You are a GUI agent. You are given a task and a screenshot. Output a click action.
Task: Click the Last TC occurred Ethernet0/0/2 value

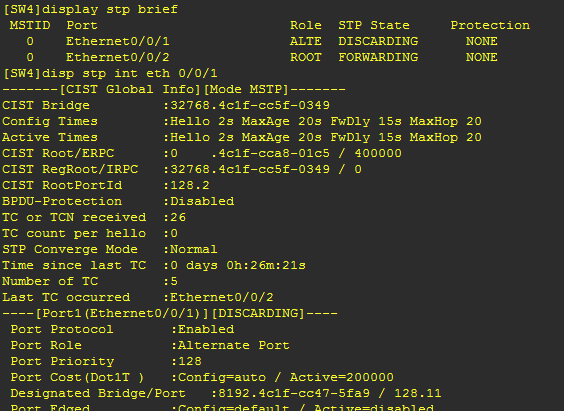pyautogui.click(x=222, y=297)
